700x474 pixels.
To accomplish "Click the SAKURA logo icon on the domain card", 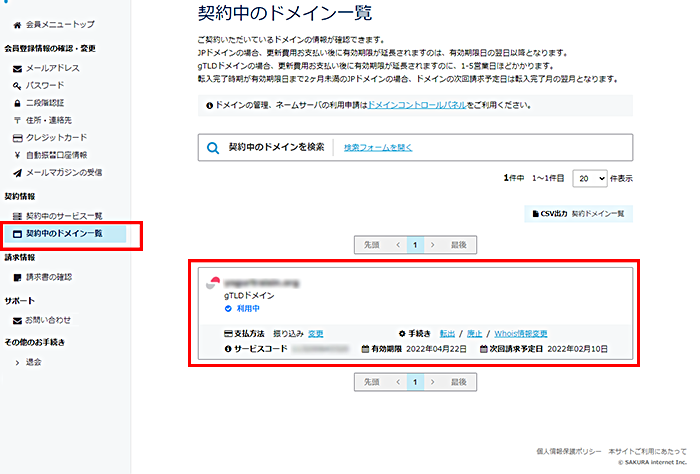I will [213, 283].
